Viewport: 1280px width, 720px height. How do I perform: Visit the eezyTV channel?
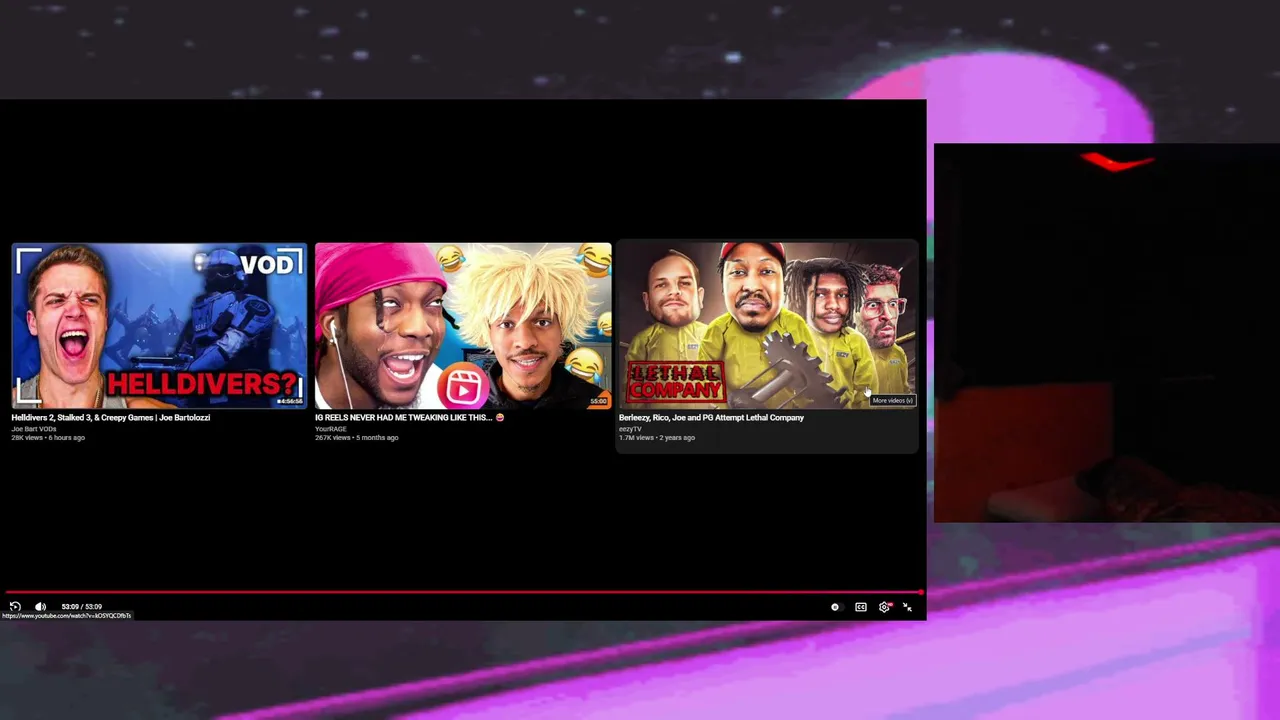pos(630,429)
